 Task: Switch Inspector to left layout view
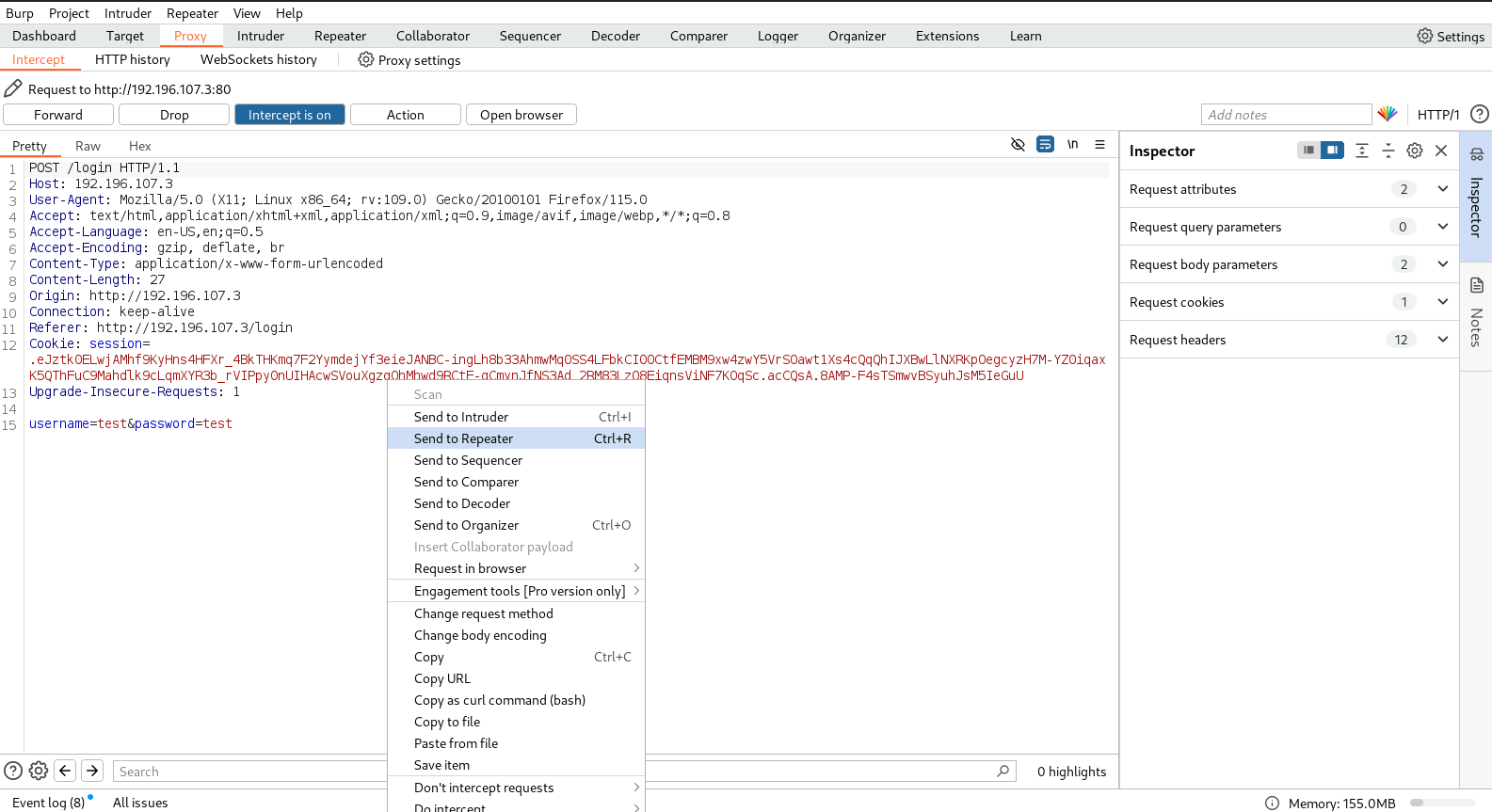pyautogui.click(x=1308, y=151)
